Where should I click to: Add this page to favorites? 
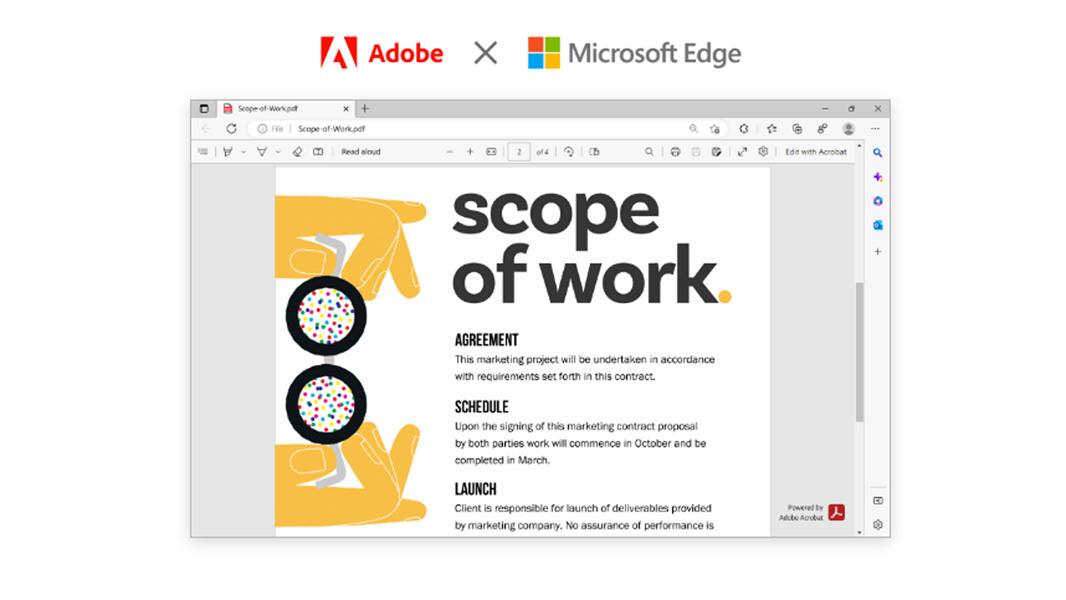click(715, 128)
